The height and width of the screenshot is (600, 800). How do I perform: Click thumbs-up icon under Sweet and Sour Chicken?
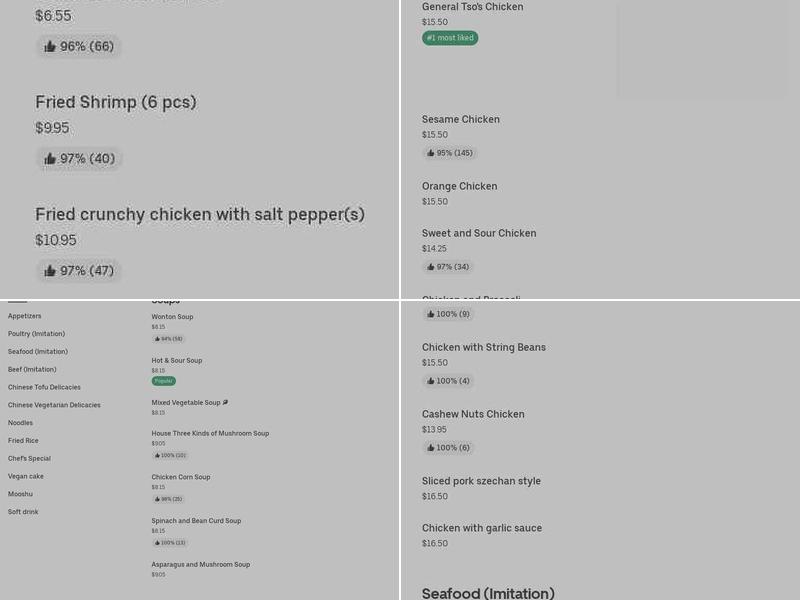431,267
